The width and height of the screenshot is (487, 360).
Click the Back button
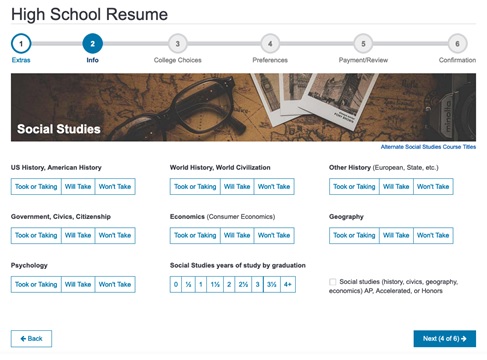click(x=31, y=339)
